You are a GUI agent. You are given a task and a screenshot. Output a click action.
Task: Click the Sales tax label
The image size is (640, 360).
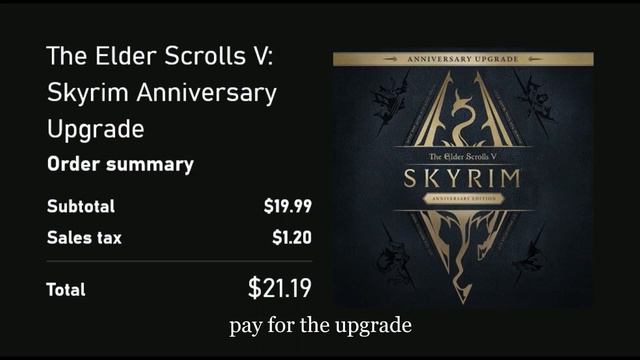tap(84, 238)
